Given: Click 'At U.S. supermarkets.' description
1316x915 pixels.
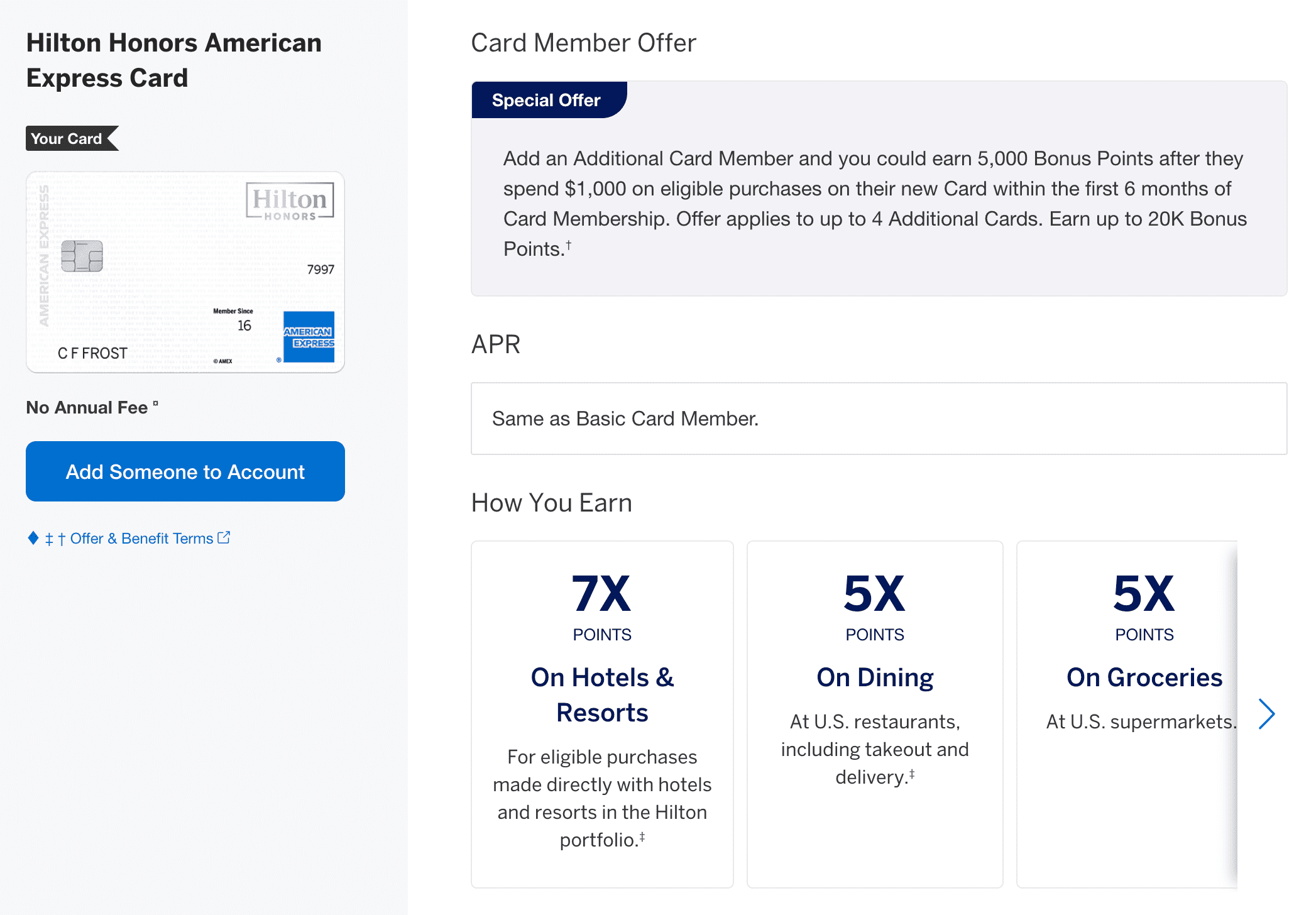Looking at the screenshot, I should [1141, 721].
